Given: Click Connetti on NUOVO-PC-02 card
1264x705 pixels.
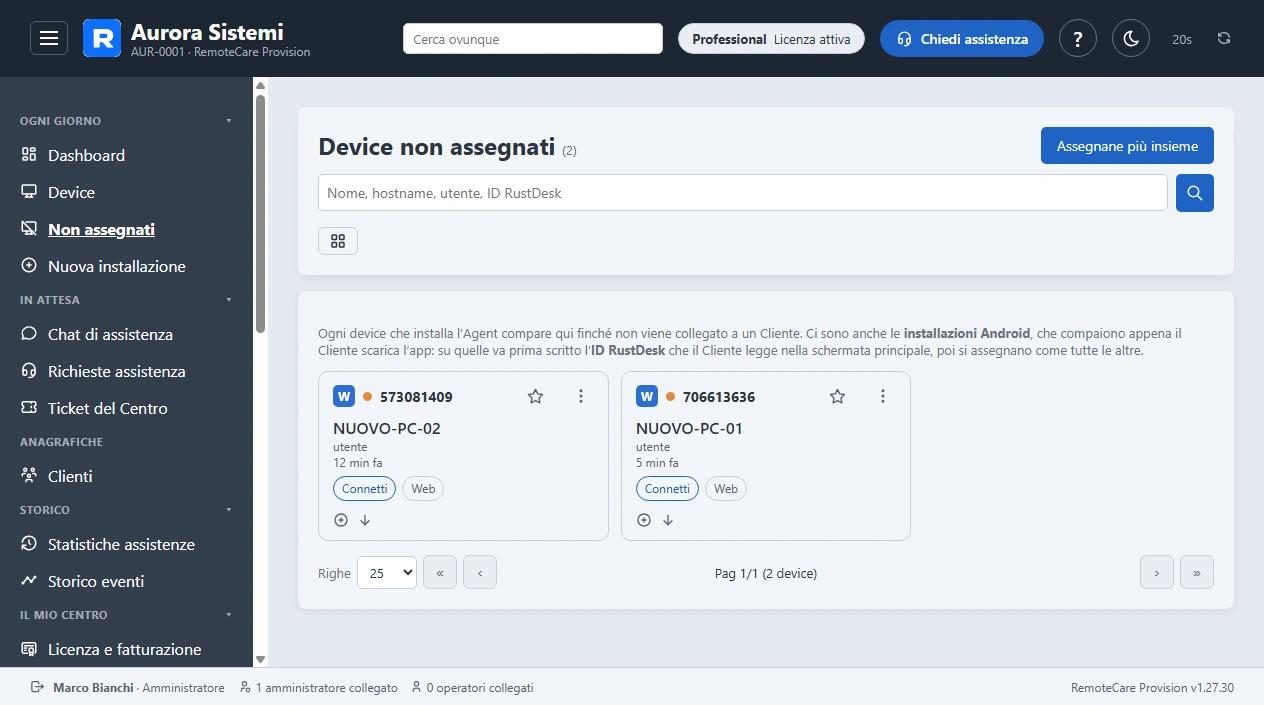Looking at the screenshot, I should pos(364,489).
